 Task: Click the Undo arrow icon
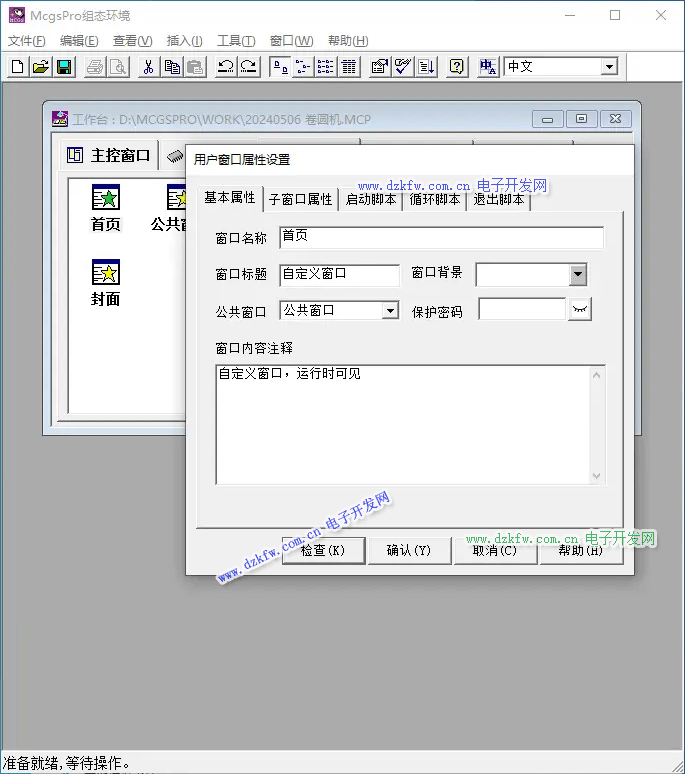(225, 67)
